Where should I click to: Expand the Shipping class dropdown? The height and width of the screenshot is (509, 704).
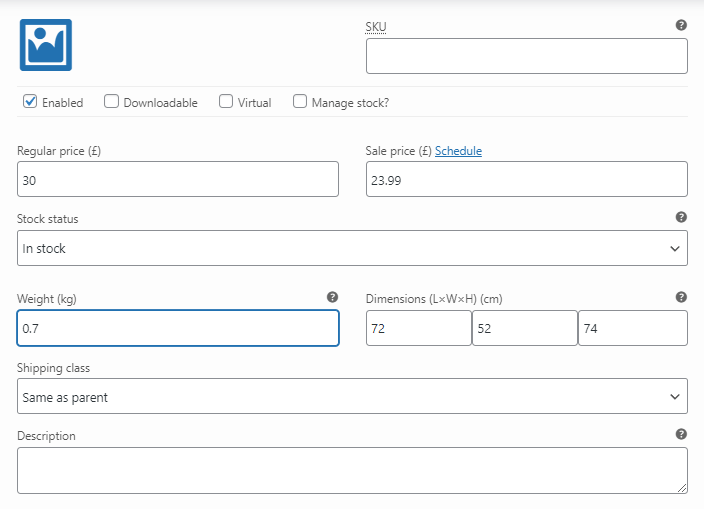pos(352,397)
